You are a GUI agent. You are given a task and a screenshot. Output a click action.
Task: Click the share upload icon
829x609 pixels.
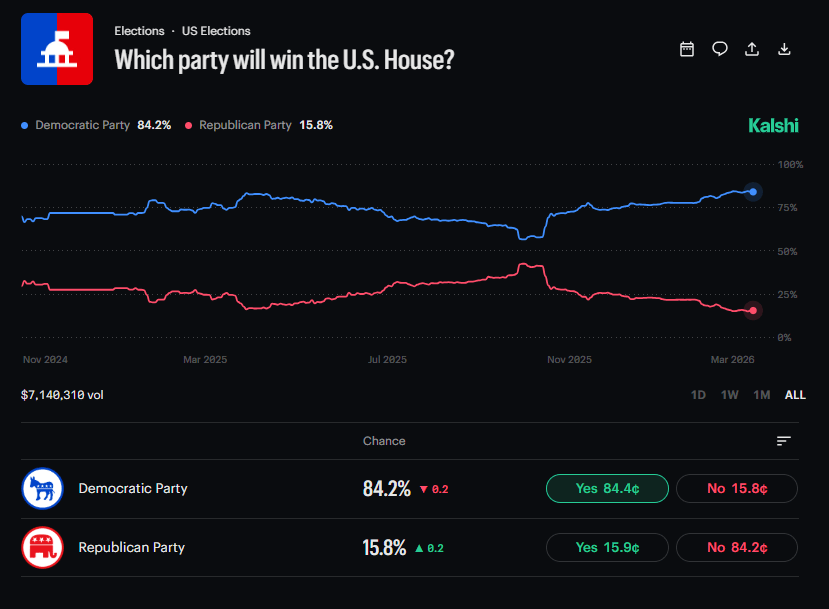tap(752, 49)
